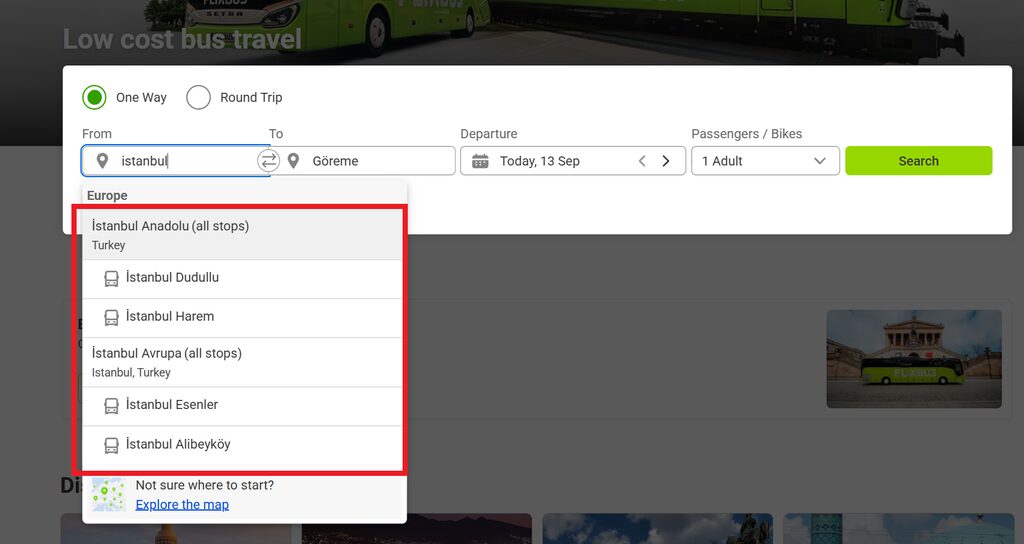Click bus icon next to İstanbul Alibeyköy
The height and width of the screenshot is (544, 1024).
click(112, 446)
